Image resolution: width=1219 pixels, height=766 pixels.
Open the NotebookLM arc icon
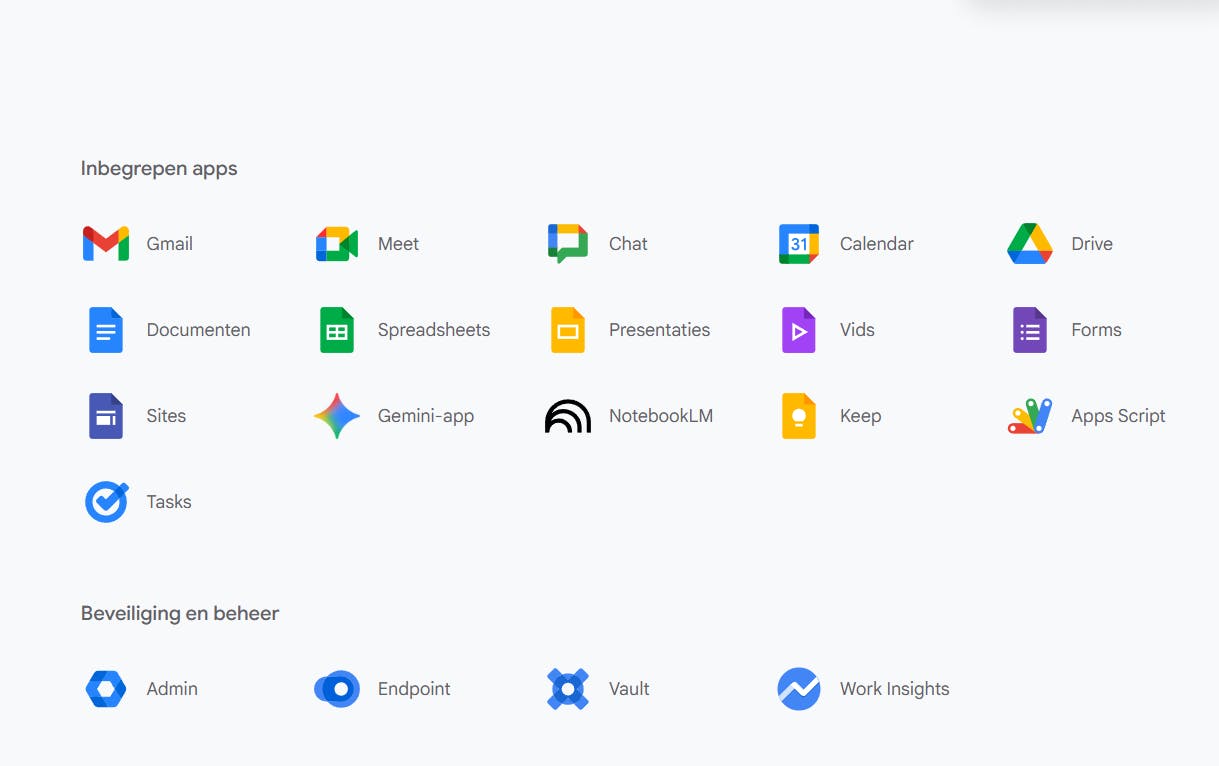tap(568, 416)
